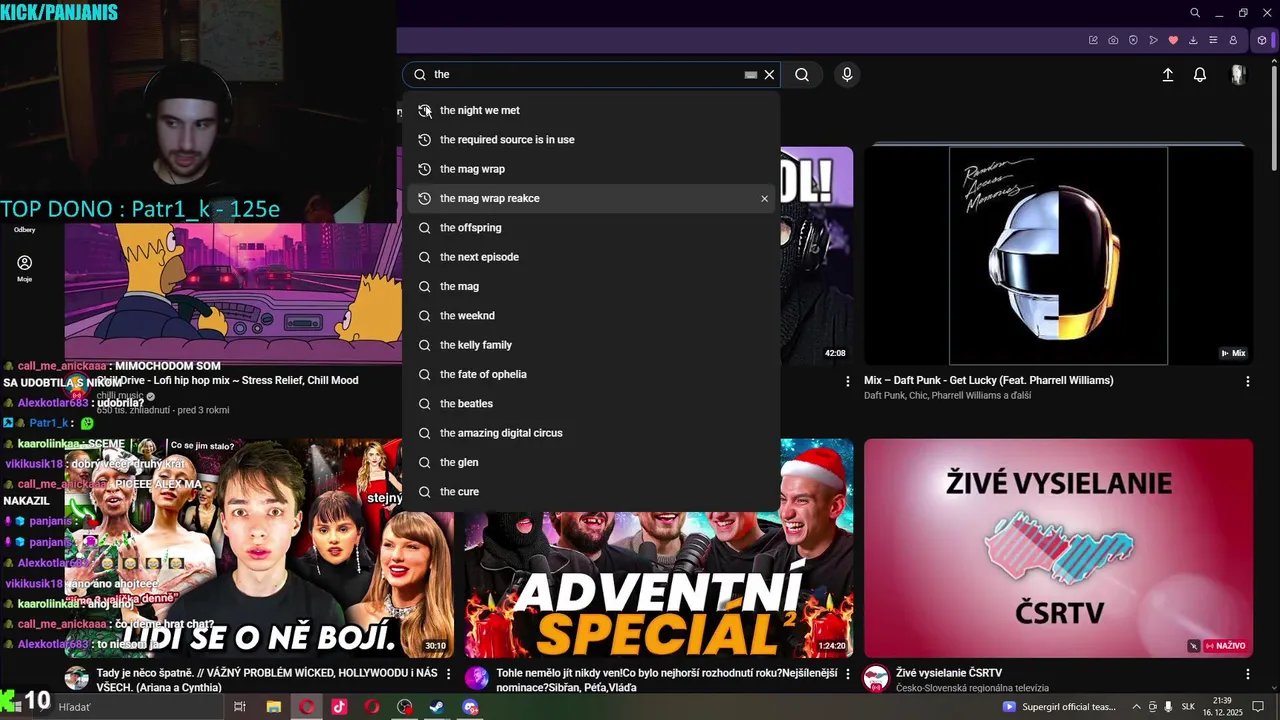Select suggestion 'the night we met'
Screen dimensions: 1280x720
(x=592, y=111)
